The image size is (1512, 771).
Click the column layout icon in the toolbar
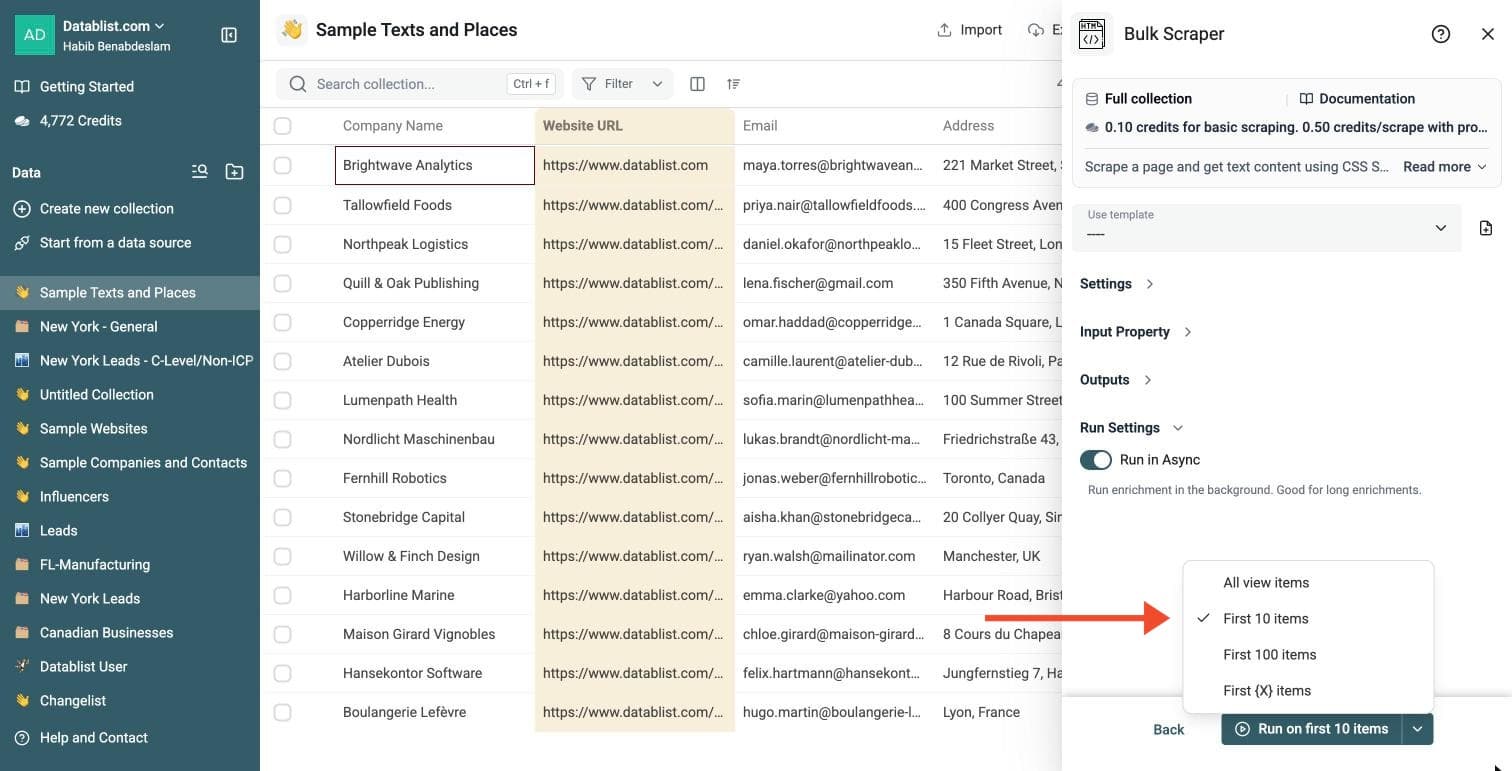click(698, 84)
